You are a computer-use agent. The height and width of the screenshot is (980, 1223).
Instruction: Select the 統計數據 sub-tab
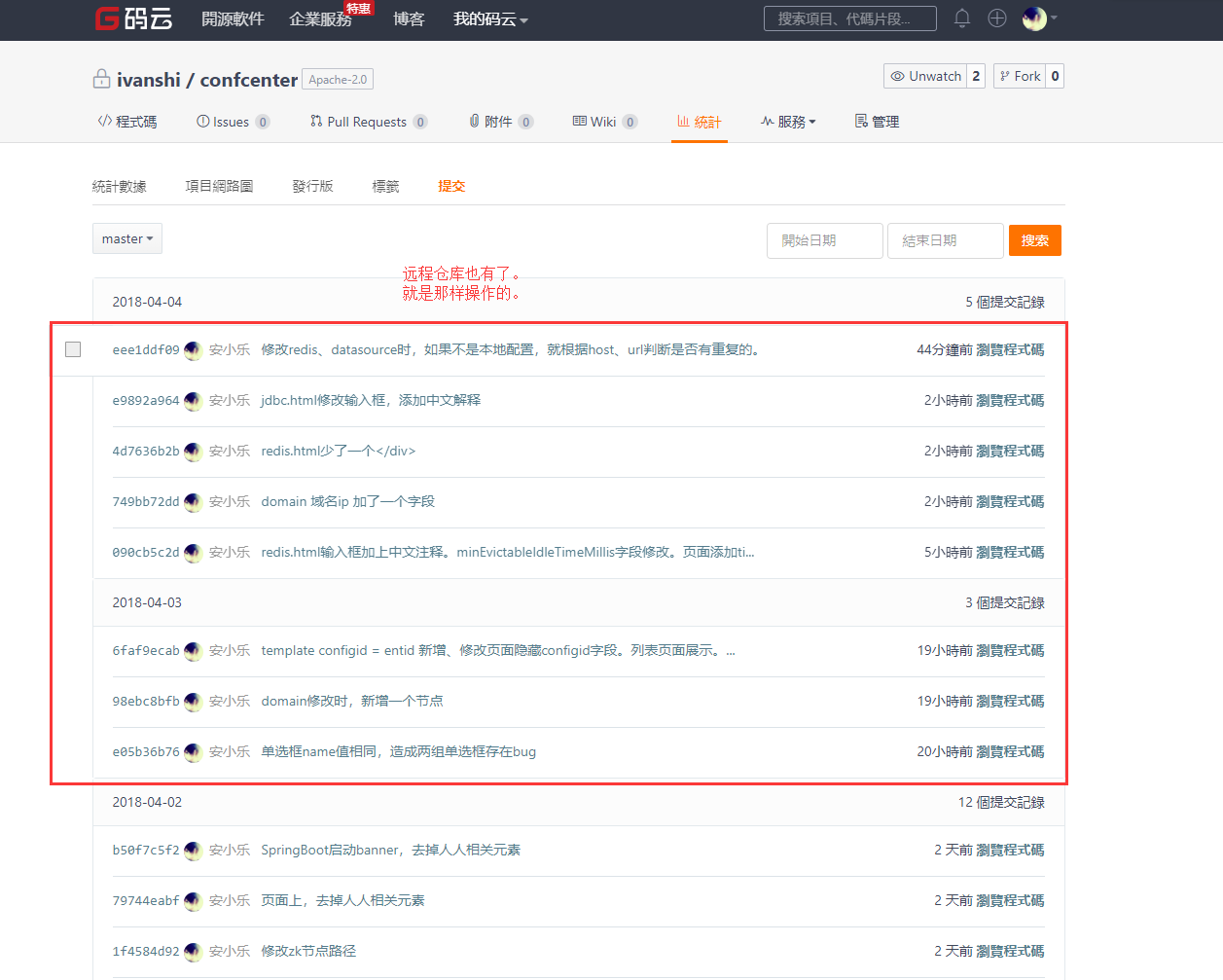[120, 186]
